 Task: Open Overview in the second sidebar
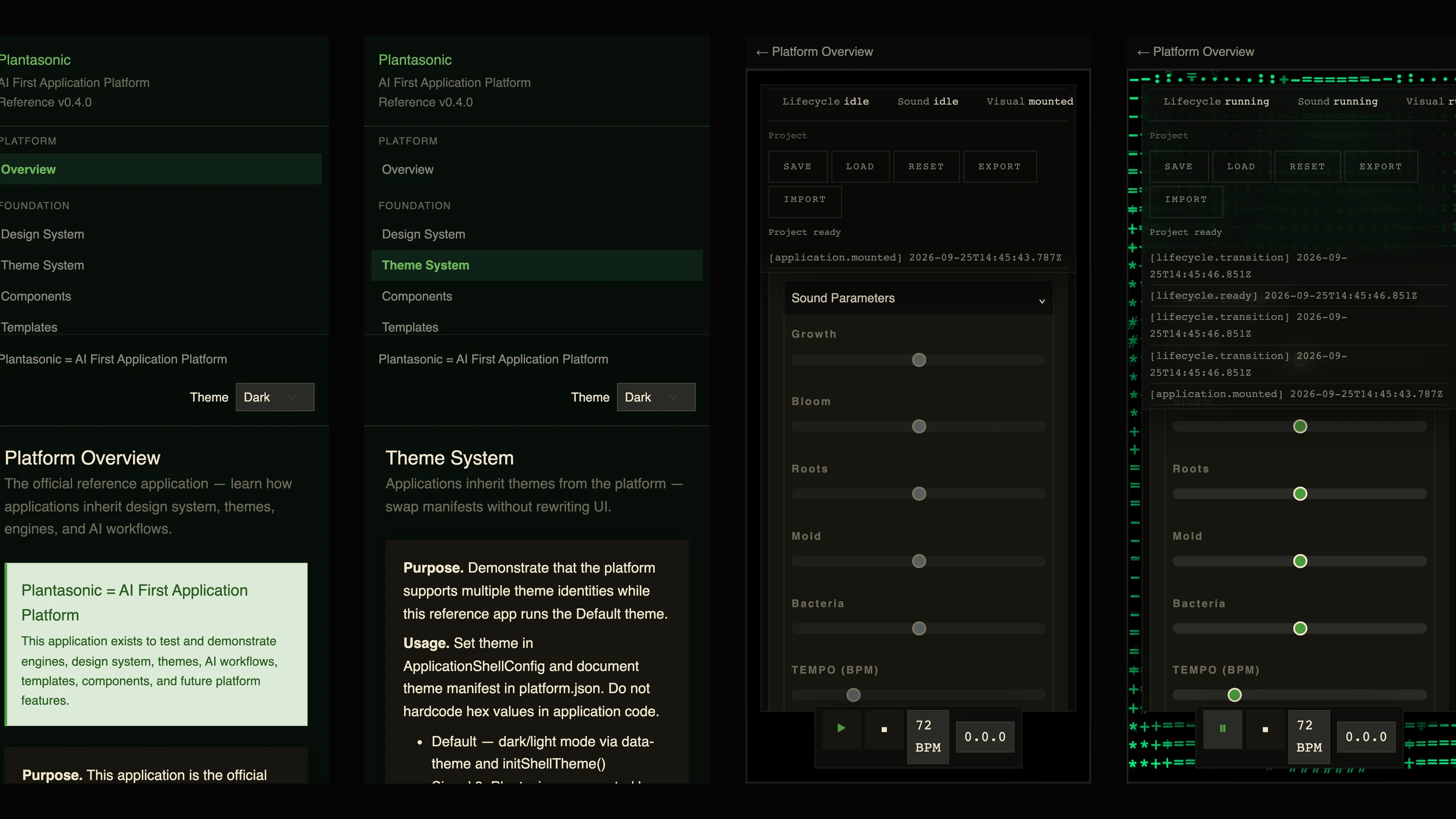[537, 169]
